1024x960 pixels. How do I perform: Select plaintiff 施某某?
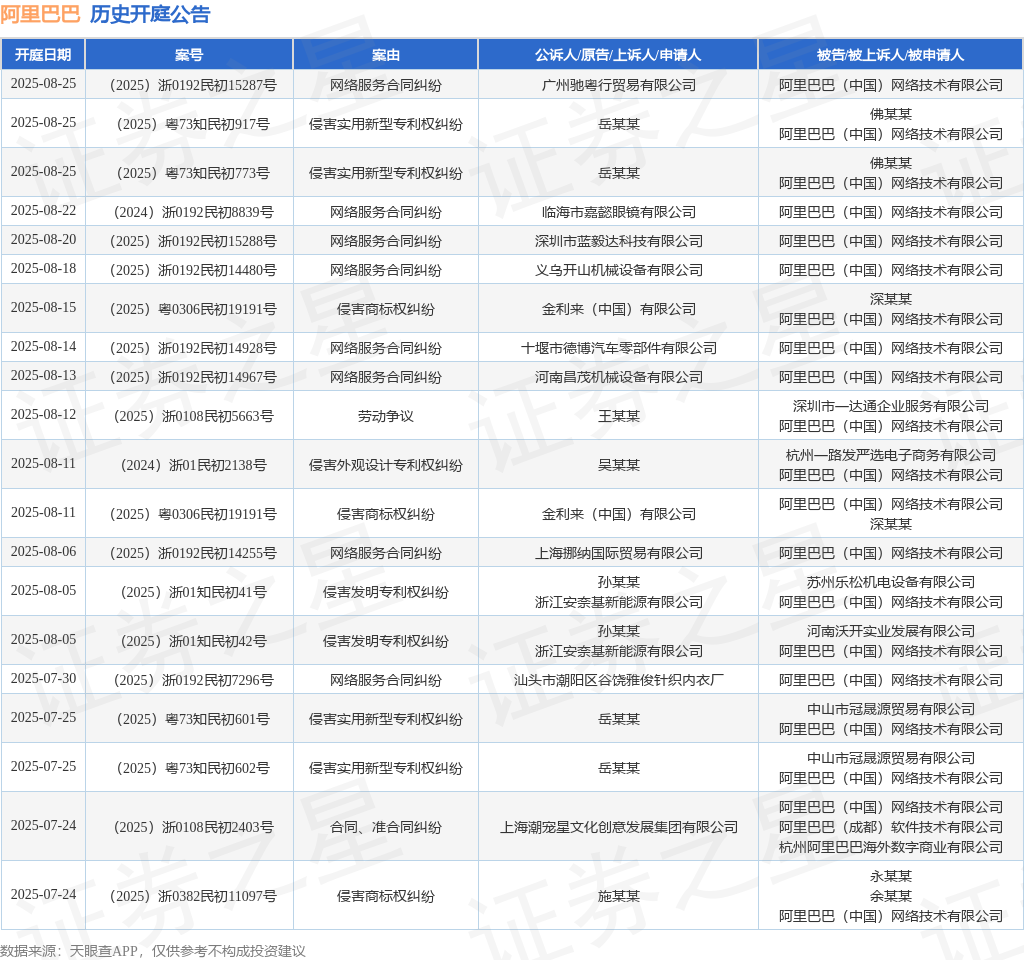[x=618, y=896]
